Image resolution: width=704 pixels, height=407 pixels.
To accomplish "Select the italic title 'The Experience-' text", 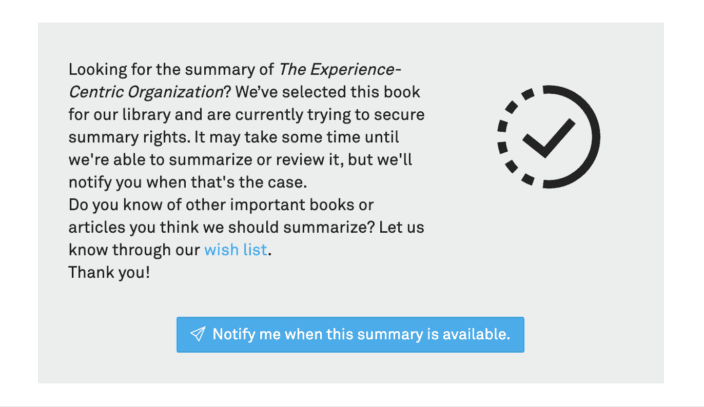I will [x=339, y=69].
